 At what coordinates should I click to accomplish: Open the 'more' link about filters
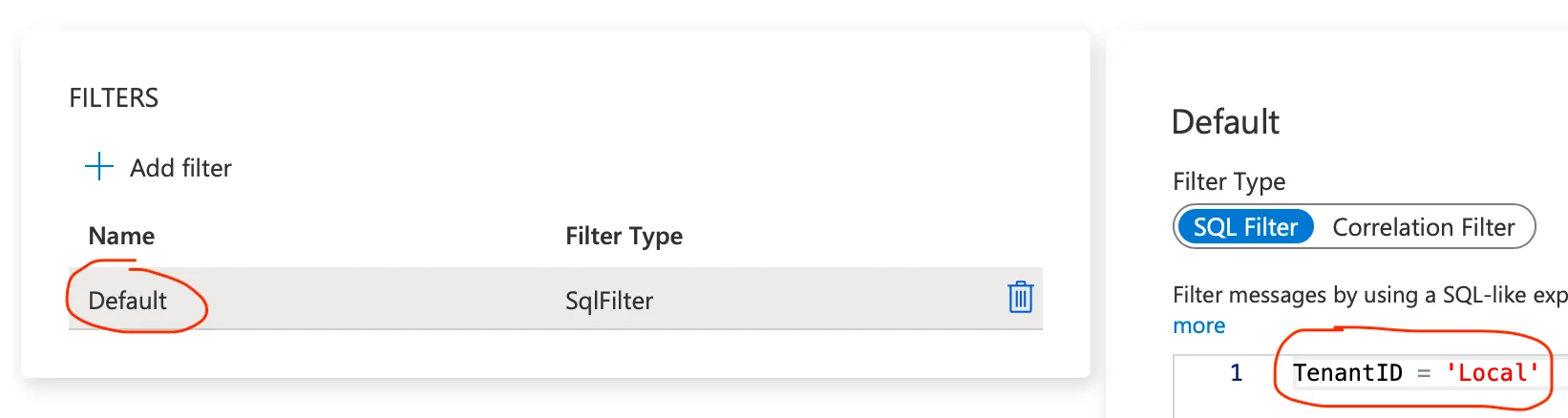click(1198, 325)
